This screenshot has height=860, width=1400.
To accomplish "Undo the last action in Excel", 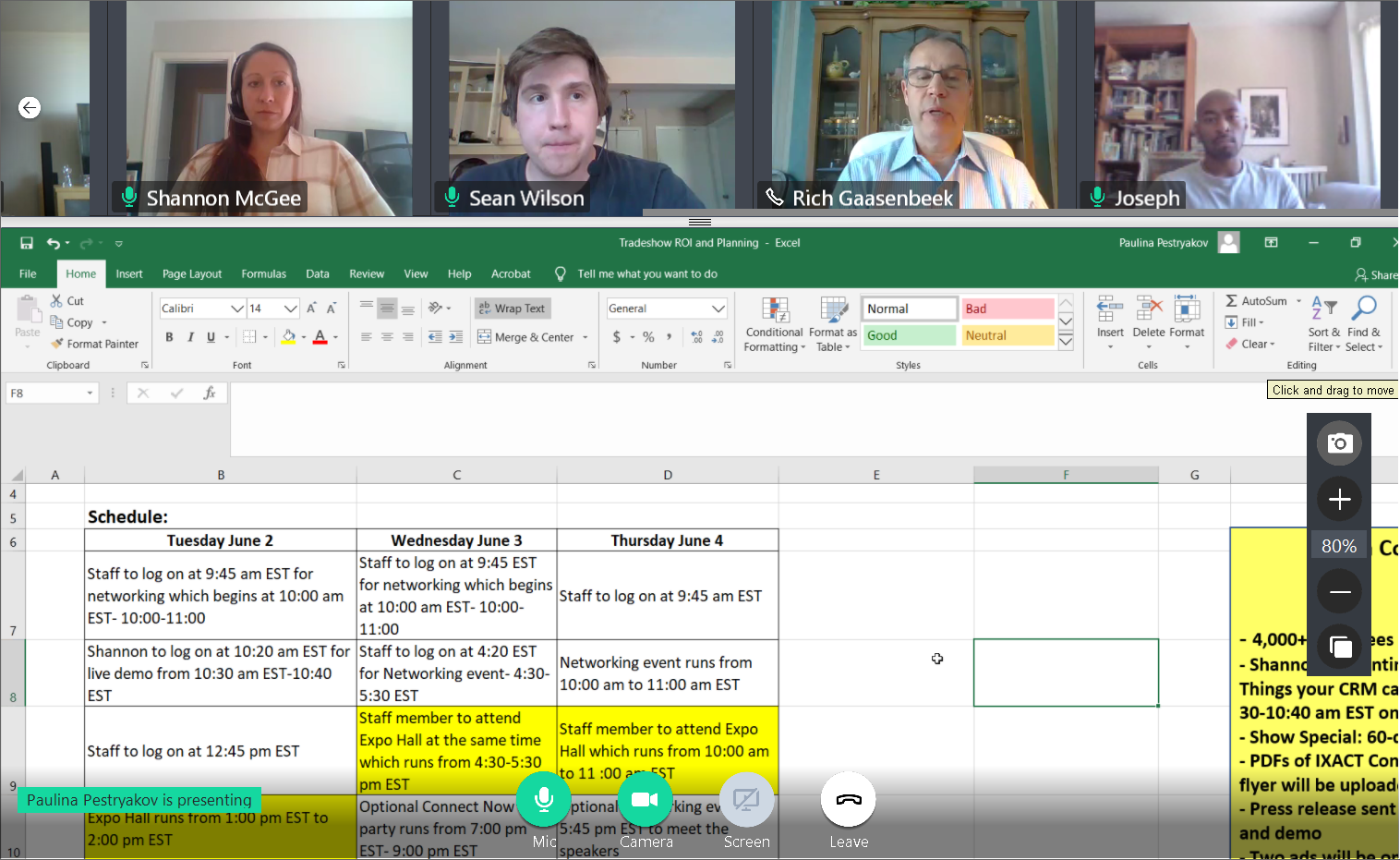I will 54,243.
